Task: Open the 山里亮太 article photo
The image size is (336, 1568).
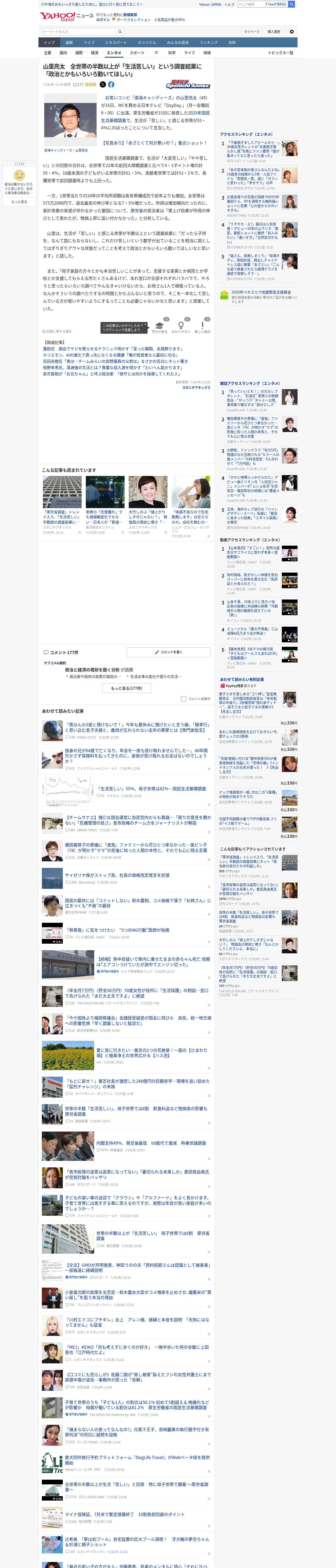Action: (70, 120)
